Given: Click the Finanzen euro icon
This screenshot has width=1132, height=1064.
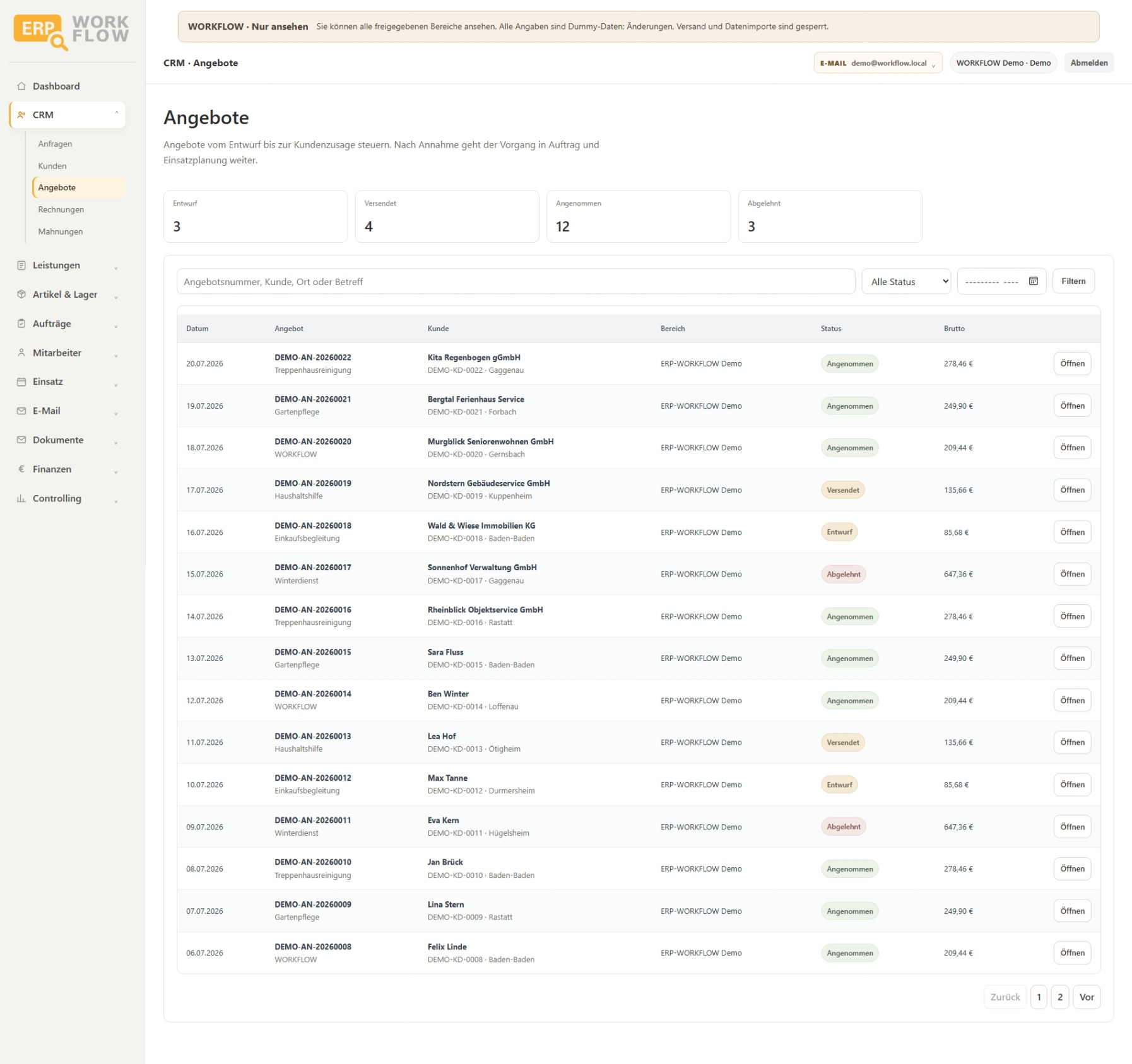Looking at the screenshot, I should (21, 469).
